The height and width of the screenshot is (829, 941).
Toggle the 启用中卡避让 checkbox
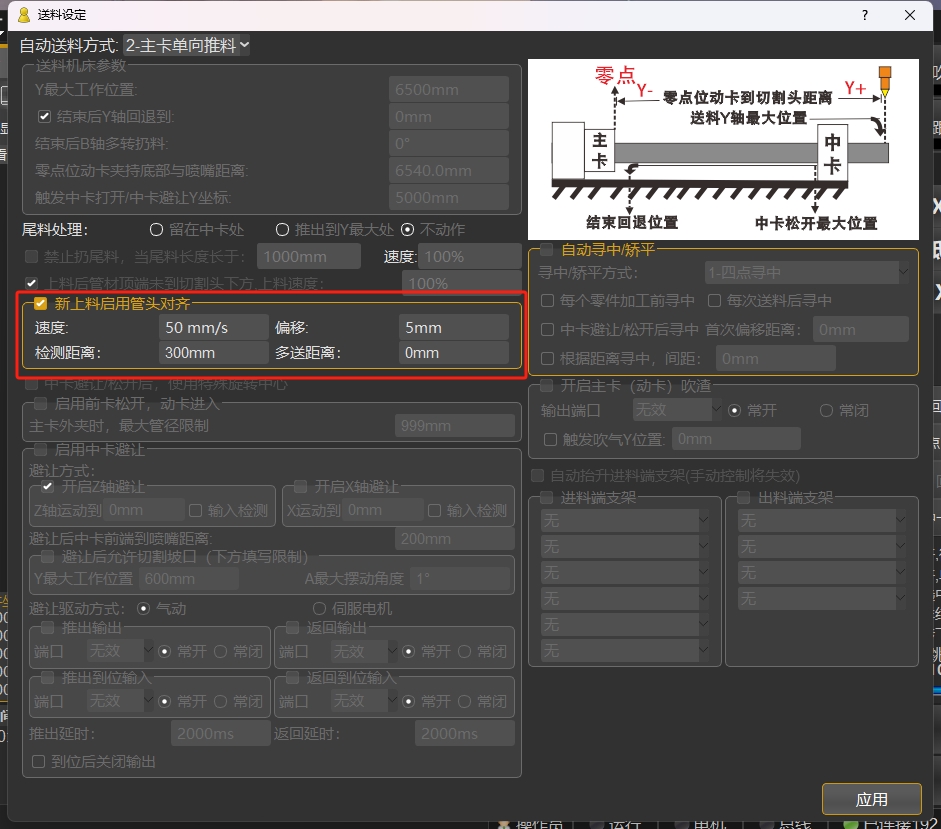(41, 449)
